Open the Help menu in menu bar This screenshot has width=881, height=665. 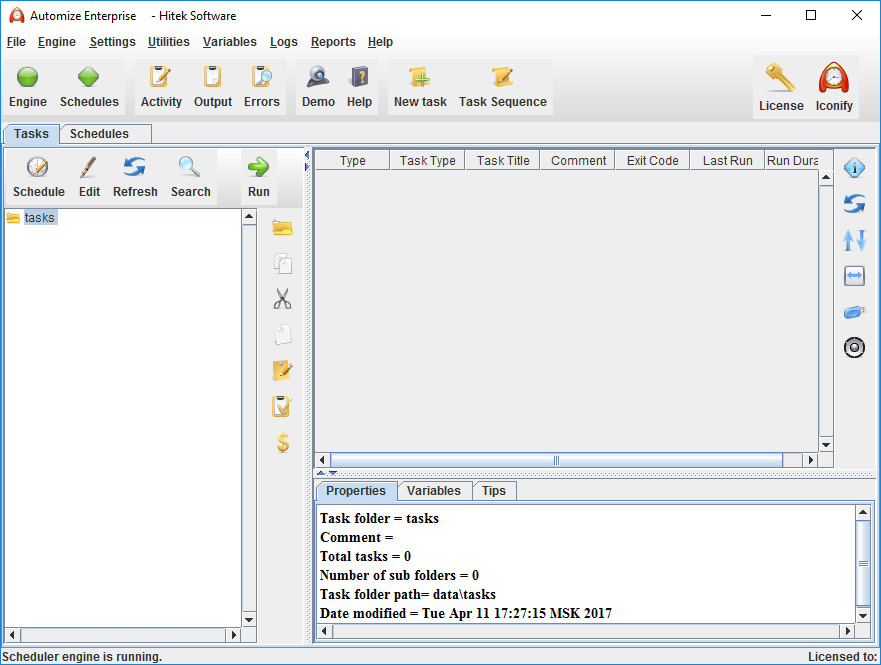380,42
